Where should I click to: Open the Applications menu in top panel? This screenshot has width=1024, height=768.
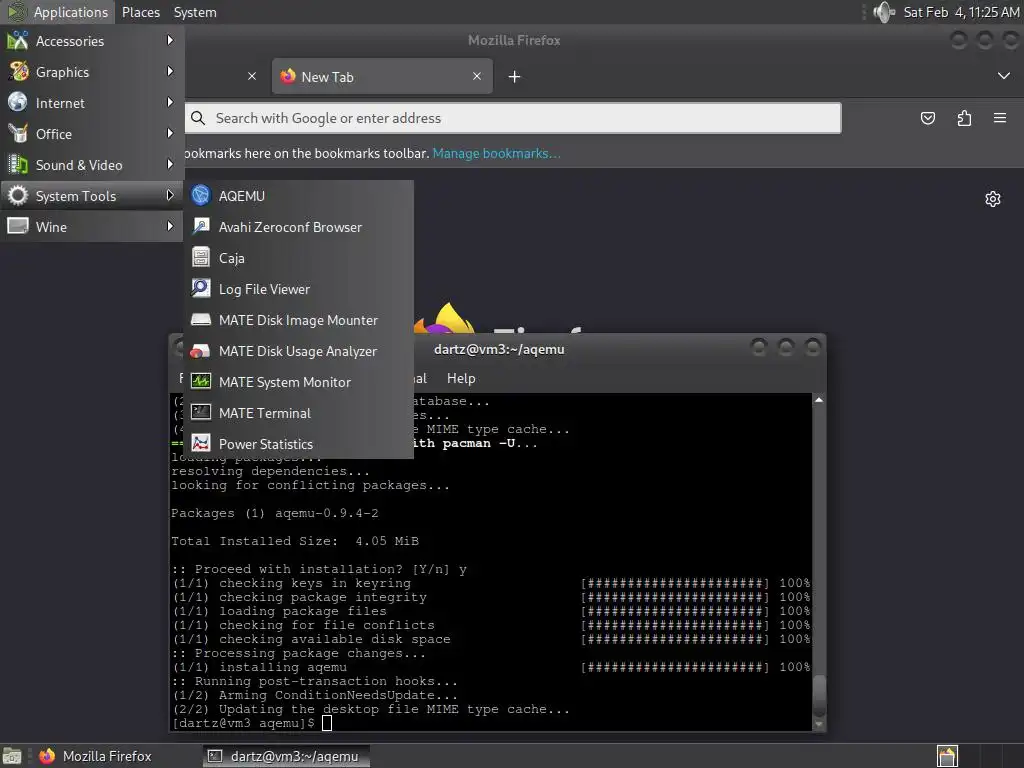tap(59, 12)
